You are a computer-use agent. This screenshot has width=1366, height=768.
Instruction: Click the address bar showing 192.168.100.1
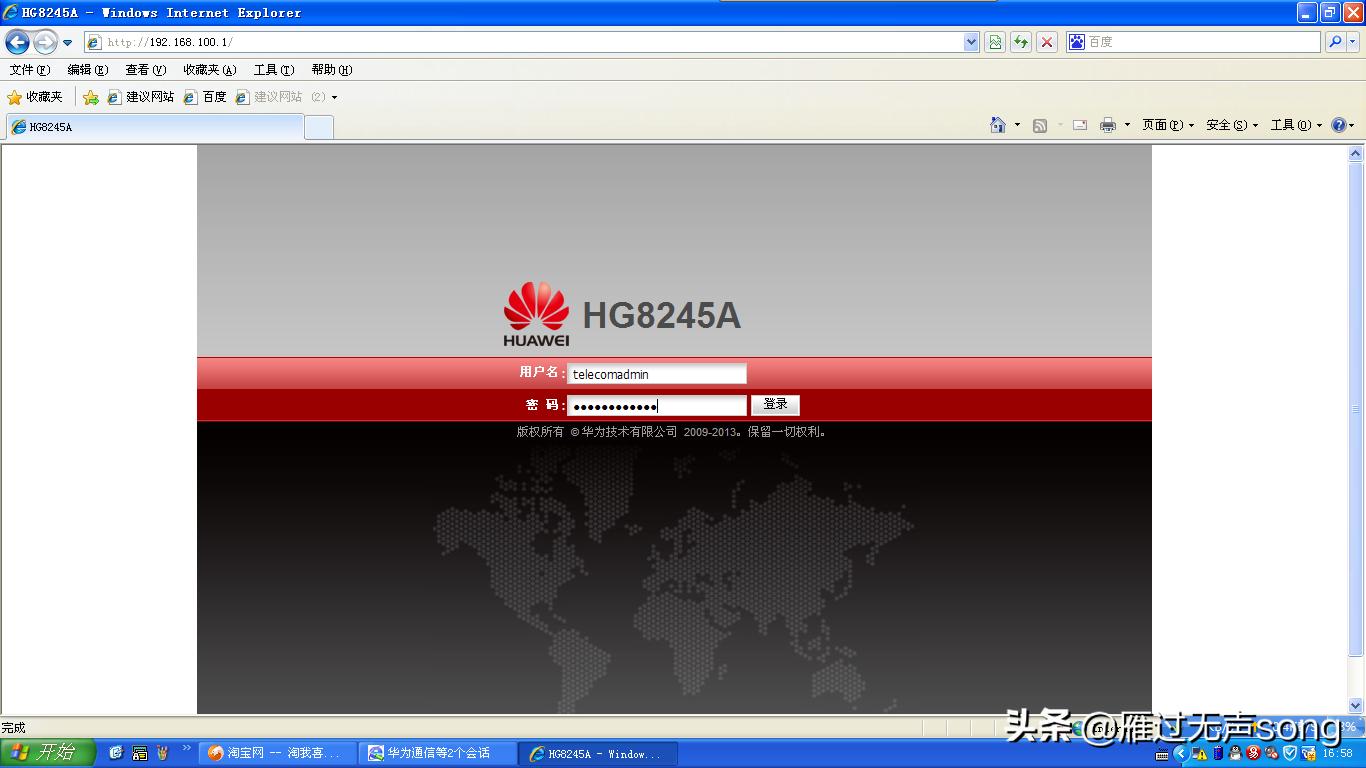[524, 42]
